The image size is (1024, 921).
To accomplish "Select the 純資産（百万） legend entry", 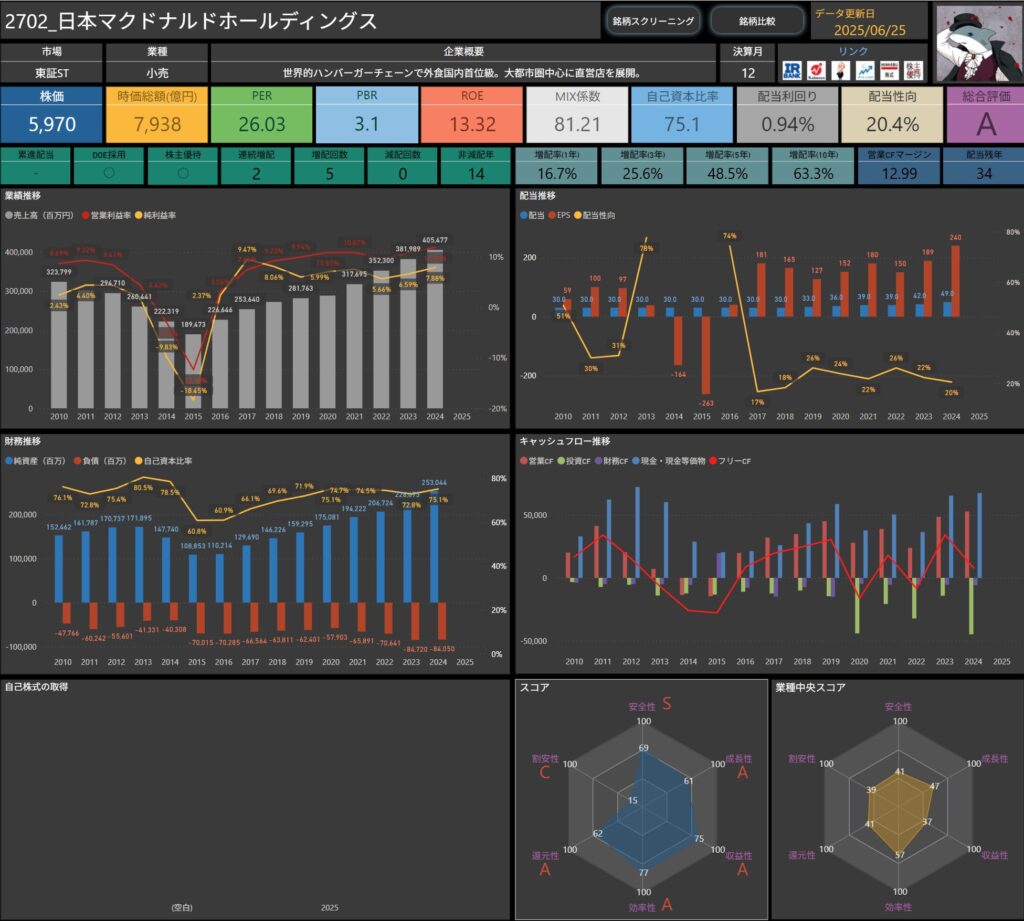I will pyautogui.click(x=36, y=460).
